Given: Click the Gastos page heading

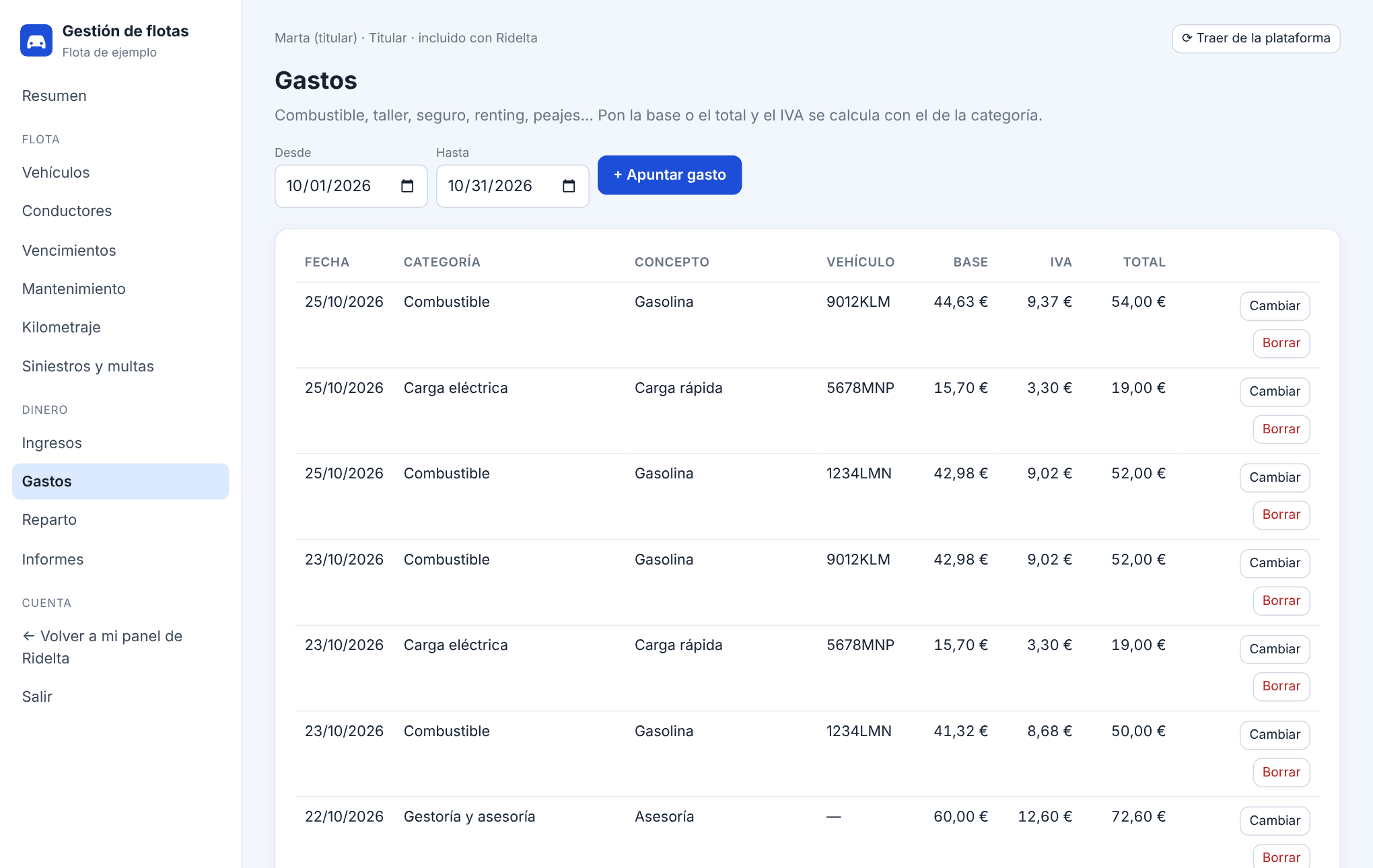Looking at the screenshot, I should tap(316, 81).
